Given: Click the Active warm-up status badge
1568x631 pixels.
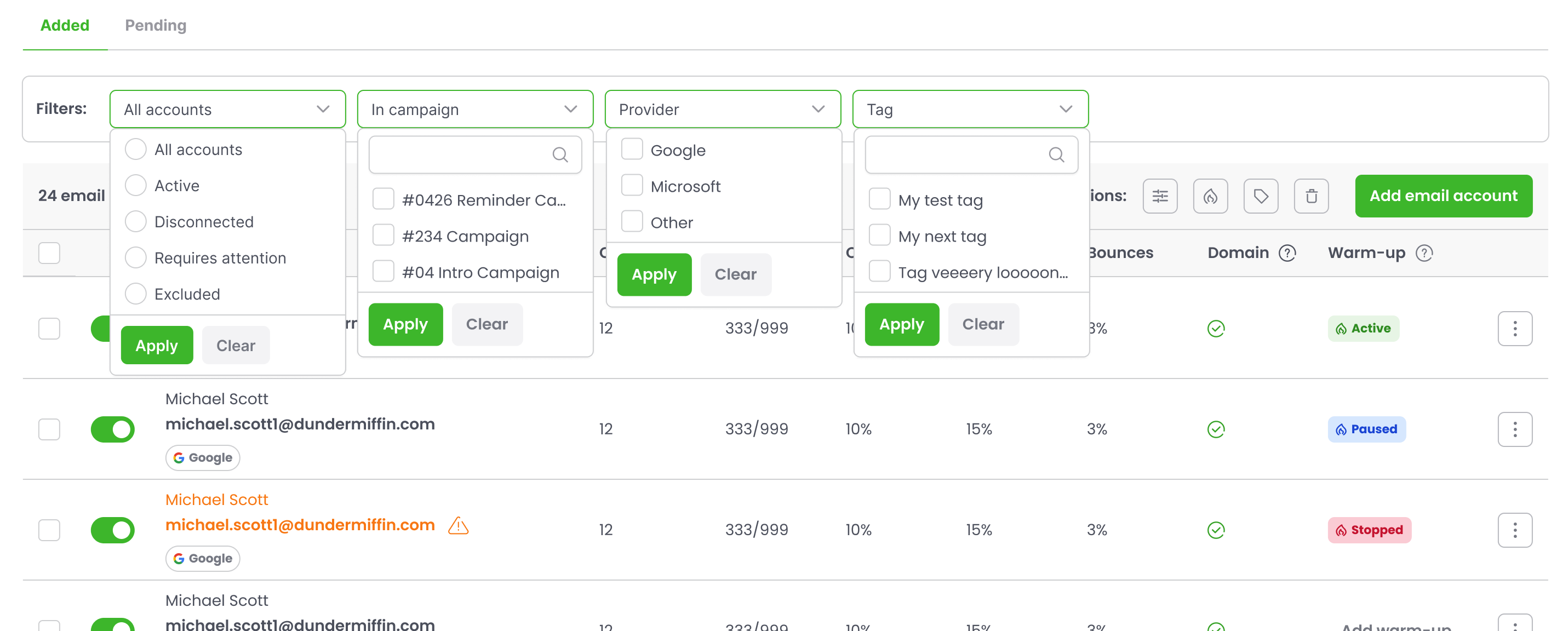Looking at the screenshot, I should click(1364, 329).
